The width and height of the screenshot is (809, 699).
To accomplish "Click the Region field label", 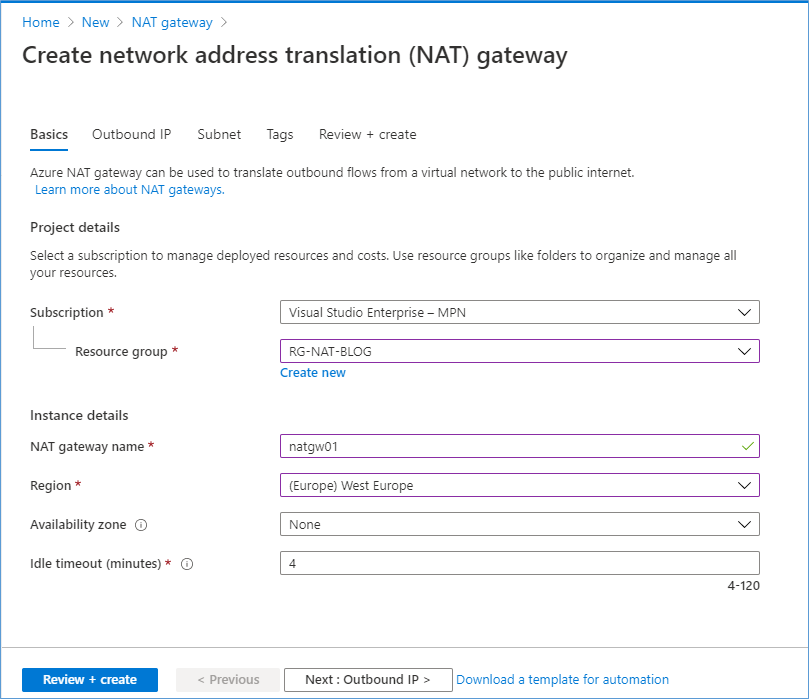I will (51, 486).
